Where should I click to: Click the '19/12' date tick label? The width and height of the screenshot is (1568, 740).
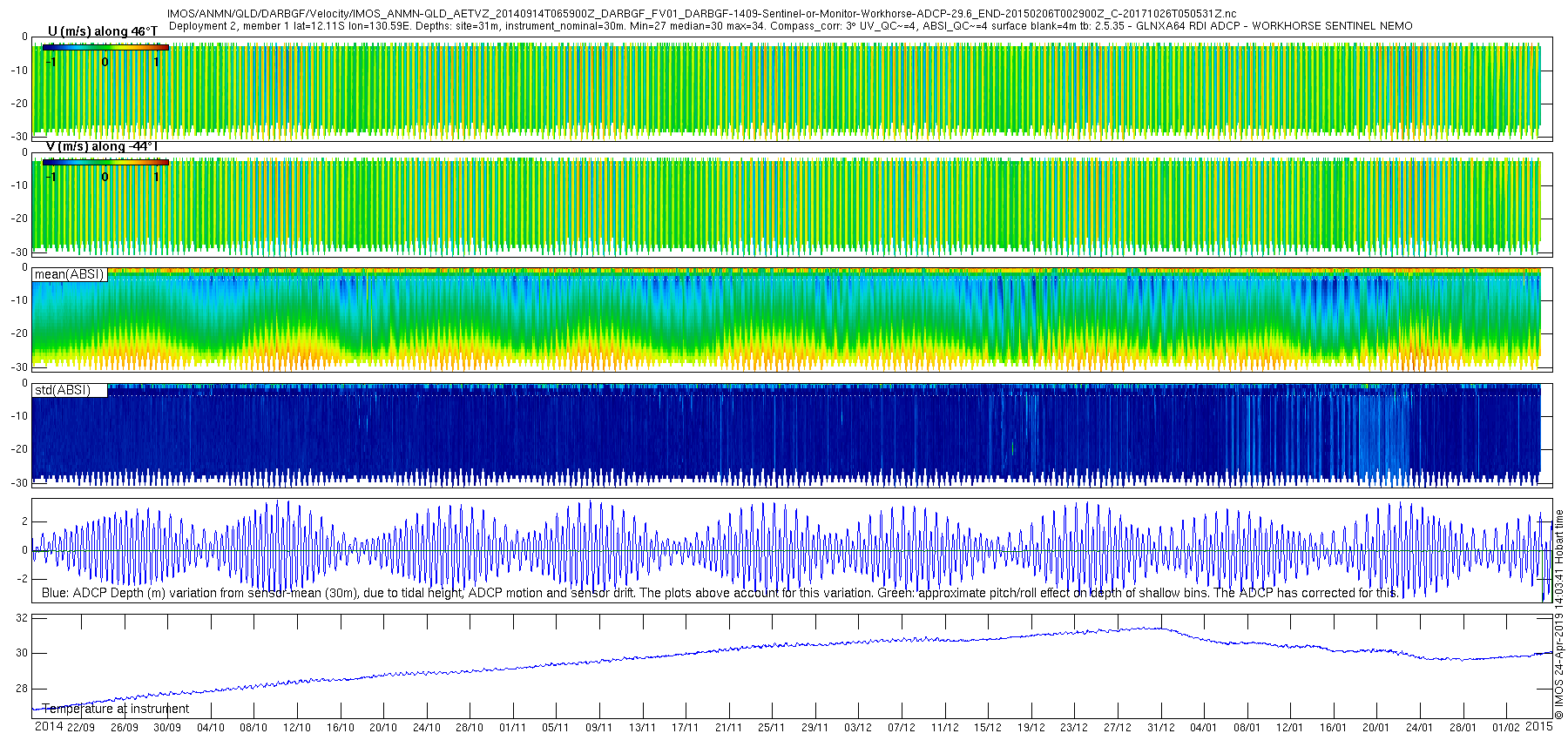(1031, 728)
